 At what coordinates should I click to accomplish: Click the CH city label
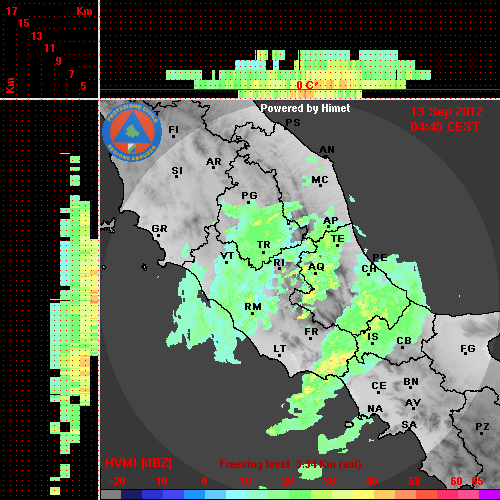tap(369, 268)
